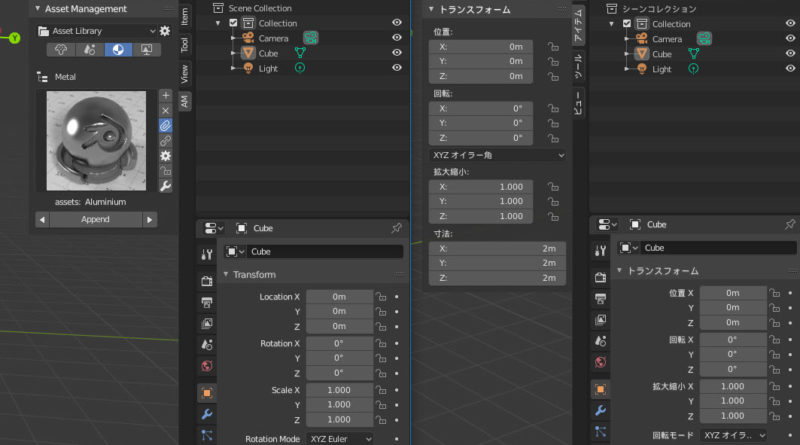Click the Scale X value field in English panel
Image resolution: width=800 pixels, height=445 pixels.
coord(338,389)
